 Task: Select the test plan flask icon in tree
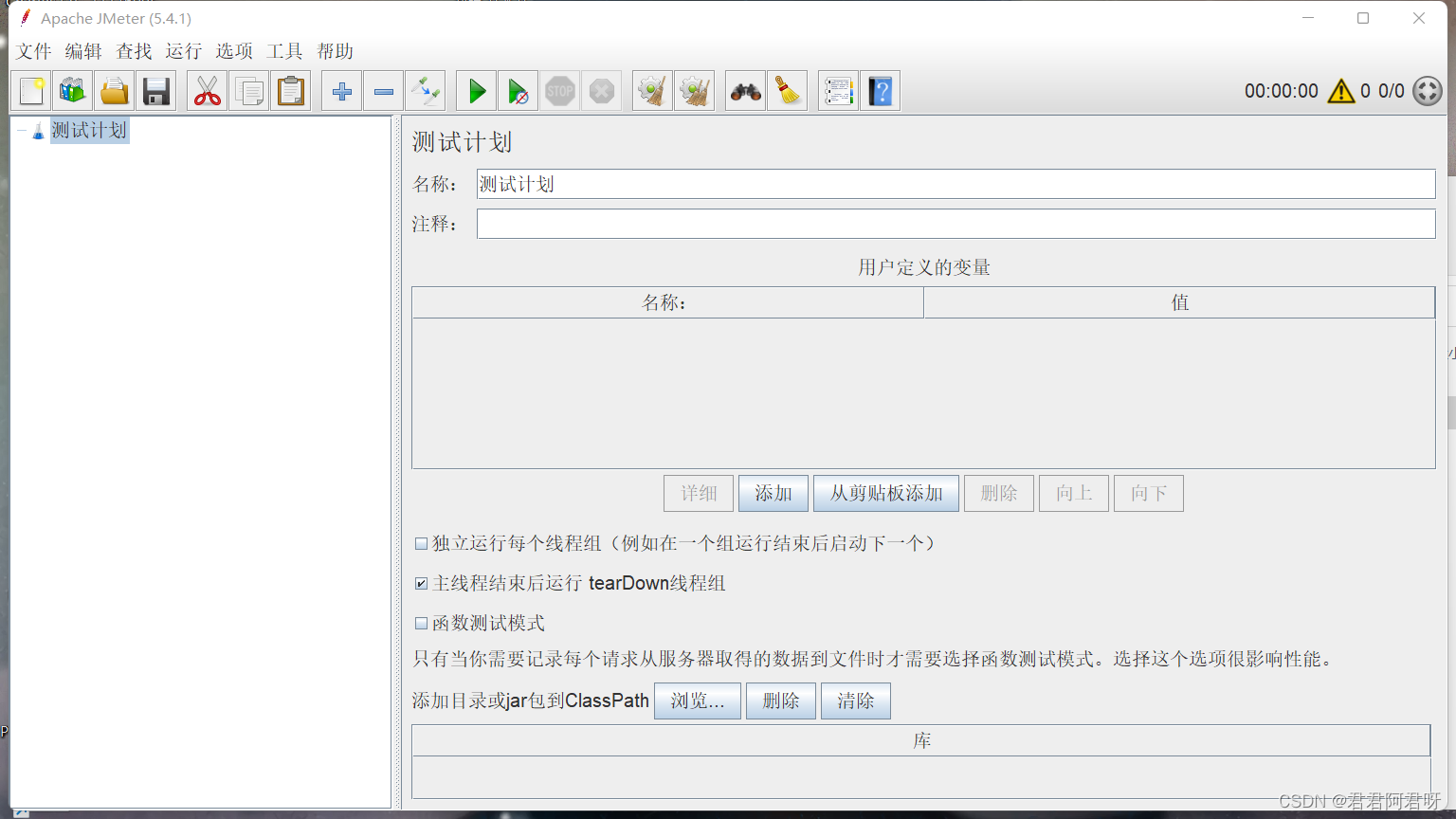pos(38,131)
